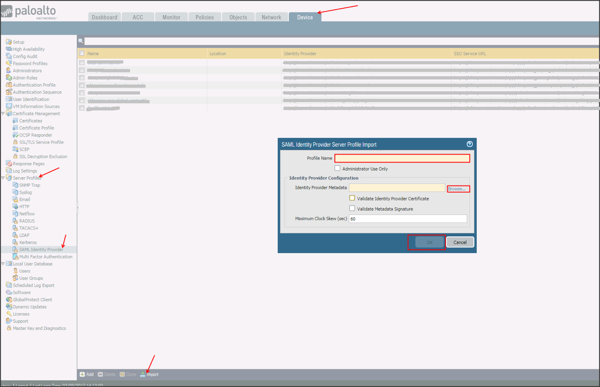
Task: Open GlobalProtect Client node
Action: click(x=33, y=300)
